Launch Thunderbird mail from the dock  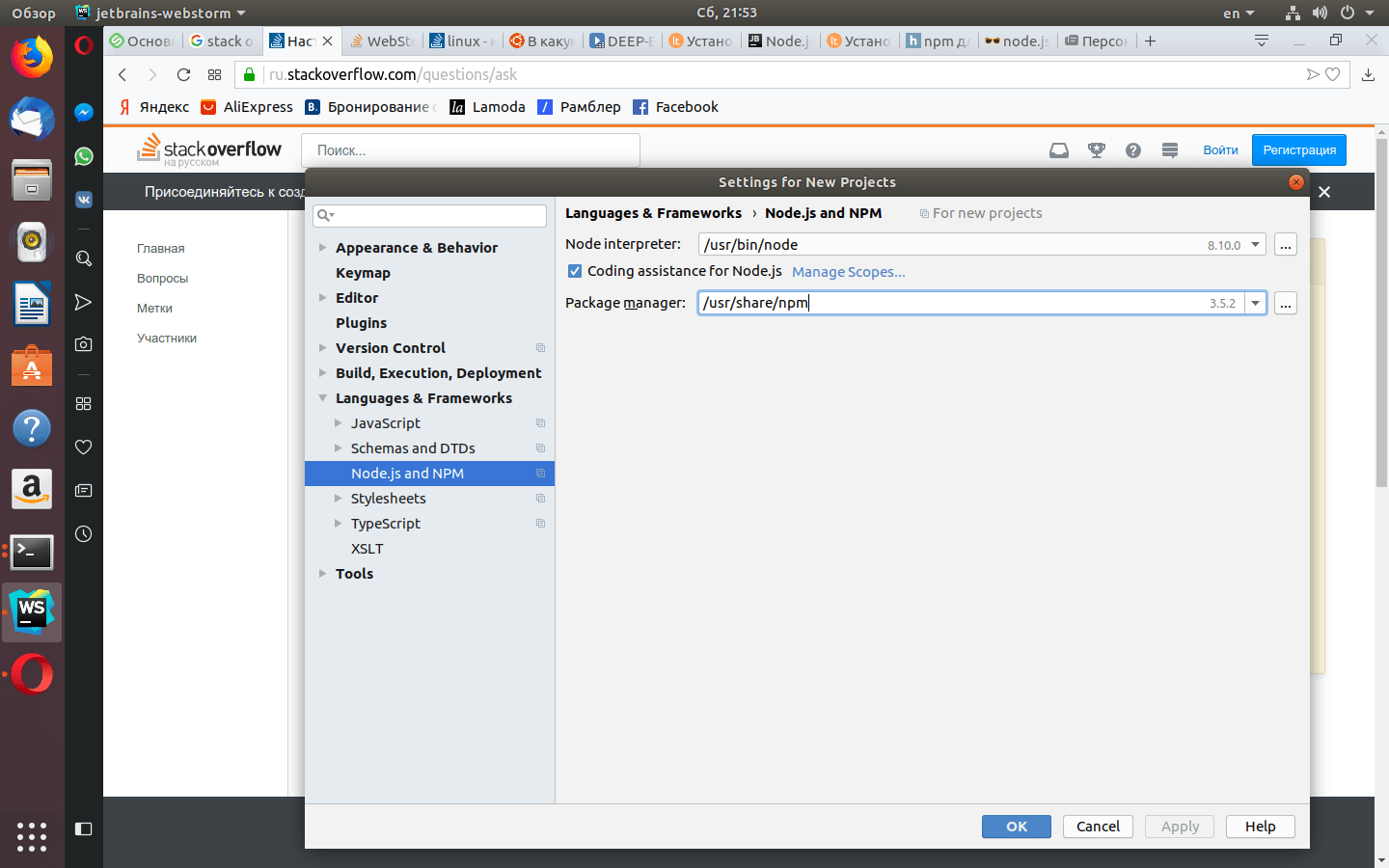32,119
